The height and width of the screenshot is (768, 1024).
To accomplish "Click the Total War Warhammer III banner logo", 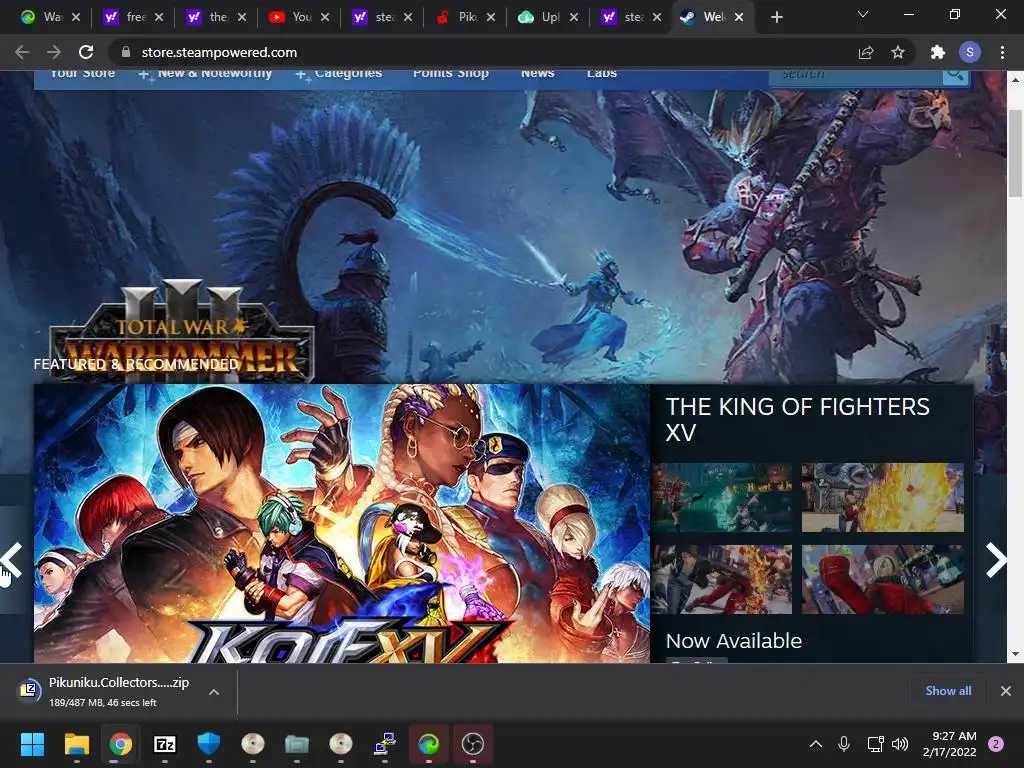I will (x=182, y=330).
